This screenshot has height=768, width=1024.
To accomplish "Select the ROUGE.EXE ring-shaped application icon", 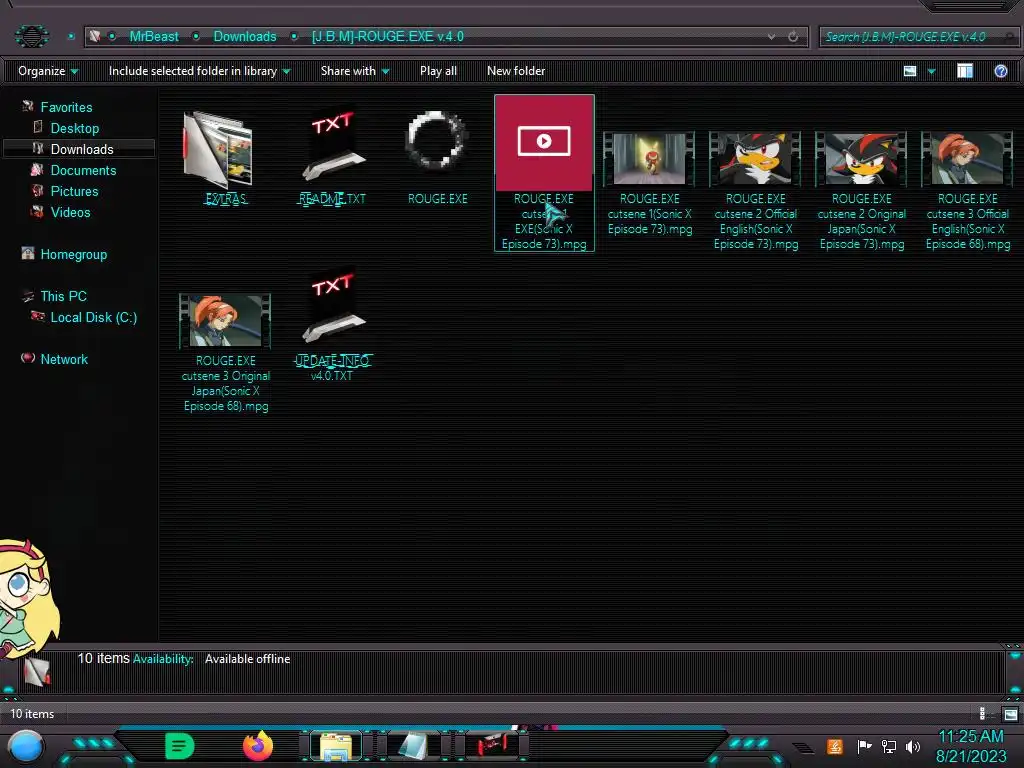I will [436, 140].
